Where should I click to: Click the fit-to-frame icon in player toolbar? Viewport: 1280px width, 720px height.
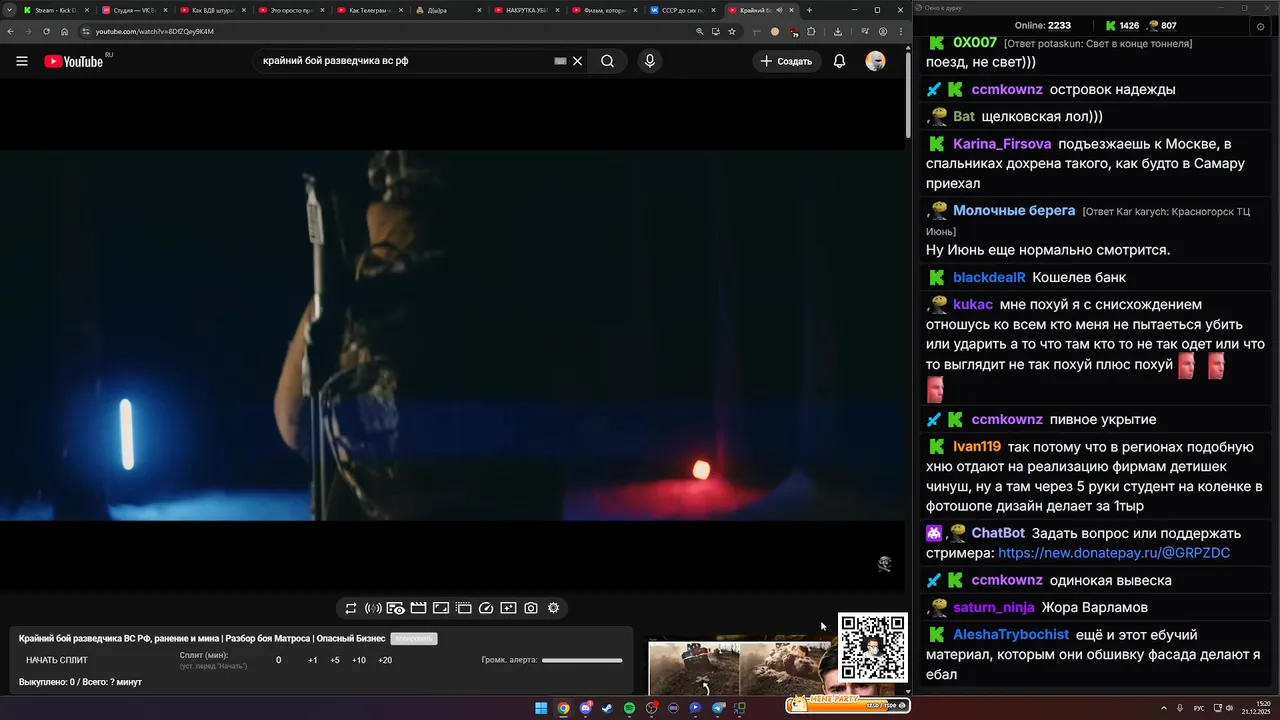441,608
